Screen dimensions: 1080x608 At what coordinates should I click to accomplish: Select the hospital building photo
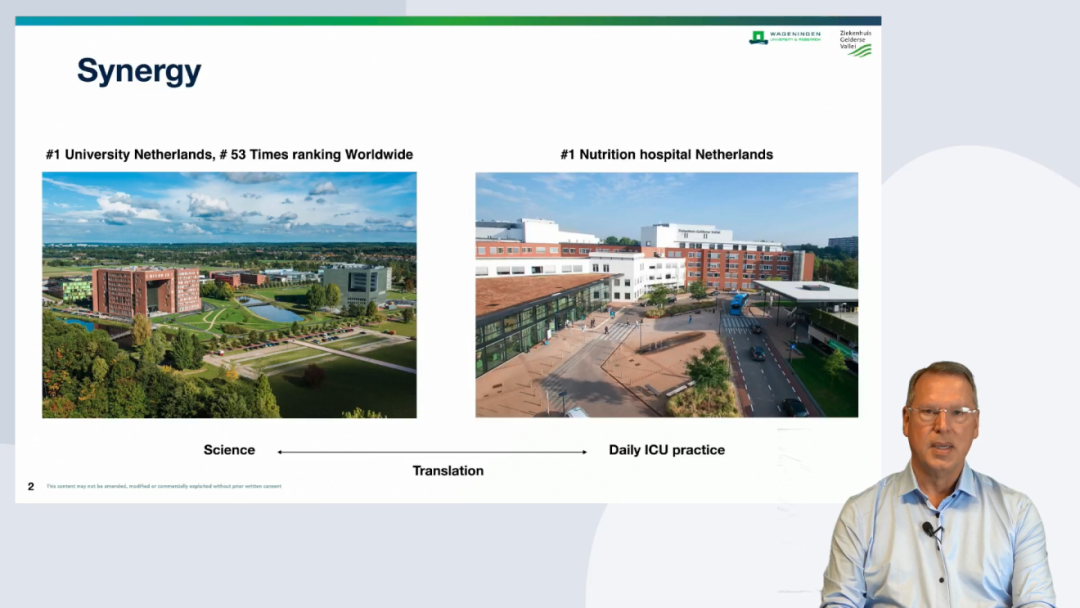coord(667,295)
